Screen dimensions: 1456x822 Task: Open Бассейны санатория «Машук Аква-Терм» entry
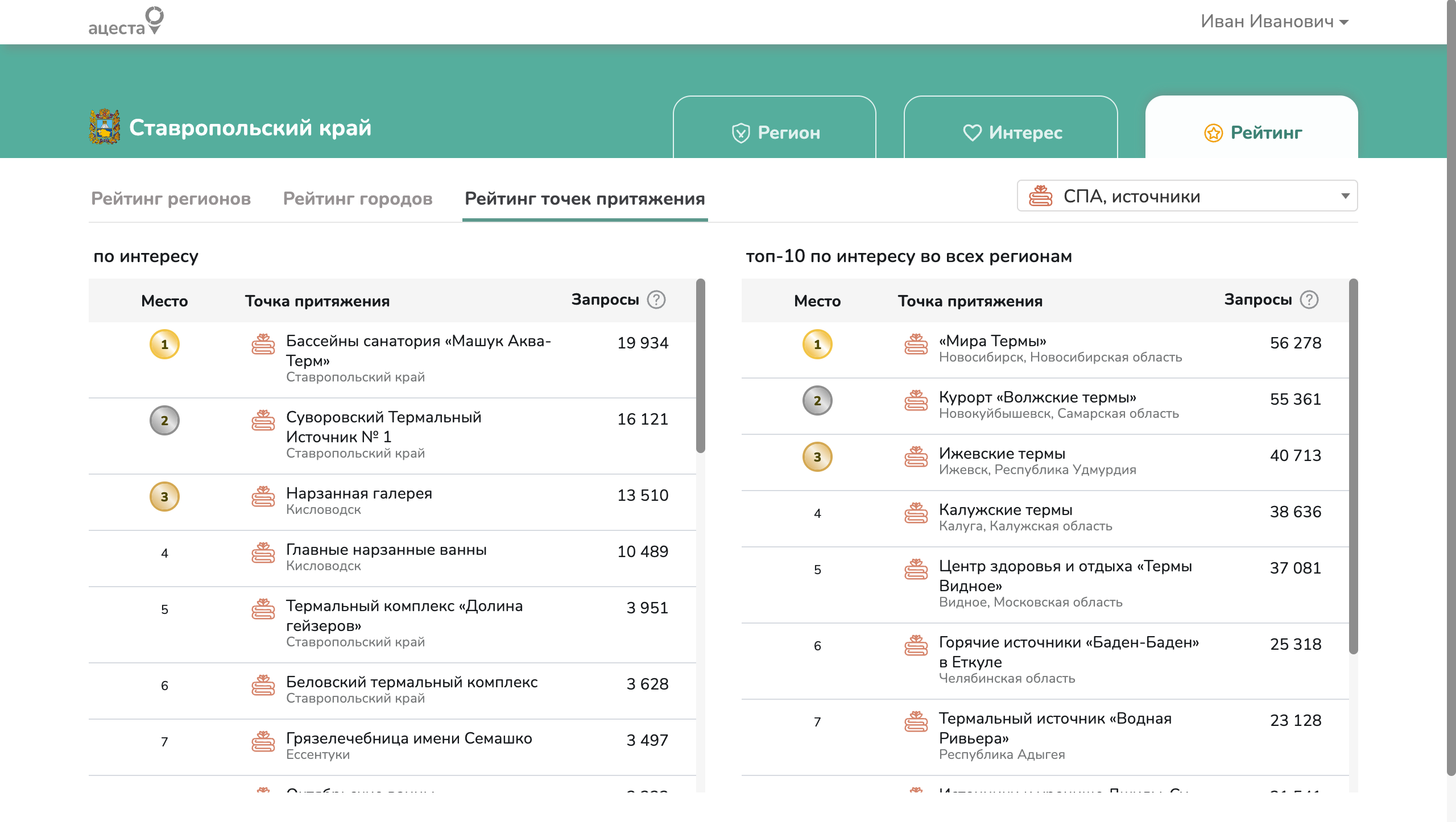(419, 351)
